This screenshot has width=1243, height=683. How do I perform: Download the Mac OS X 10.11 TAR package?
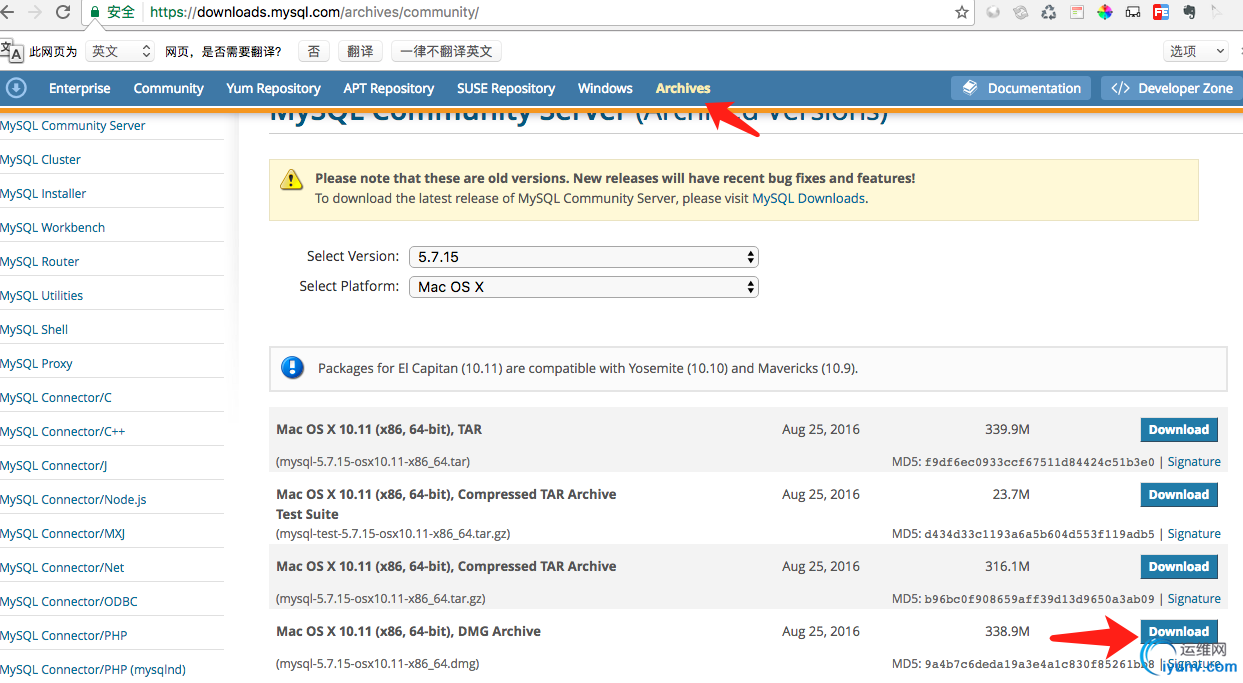click(x=1179, y=430)
